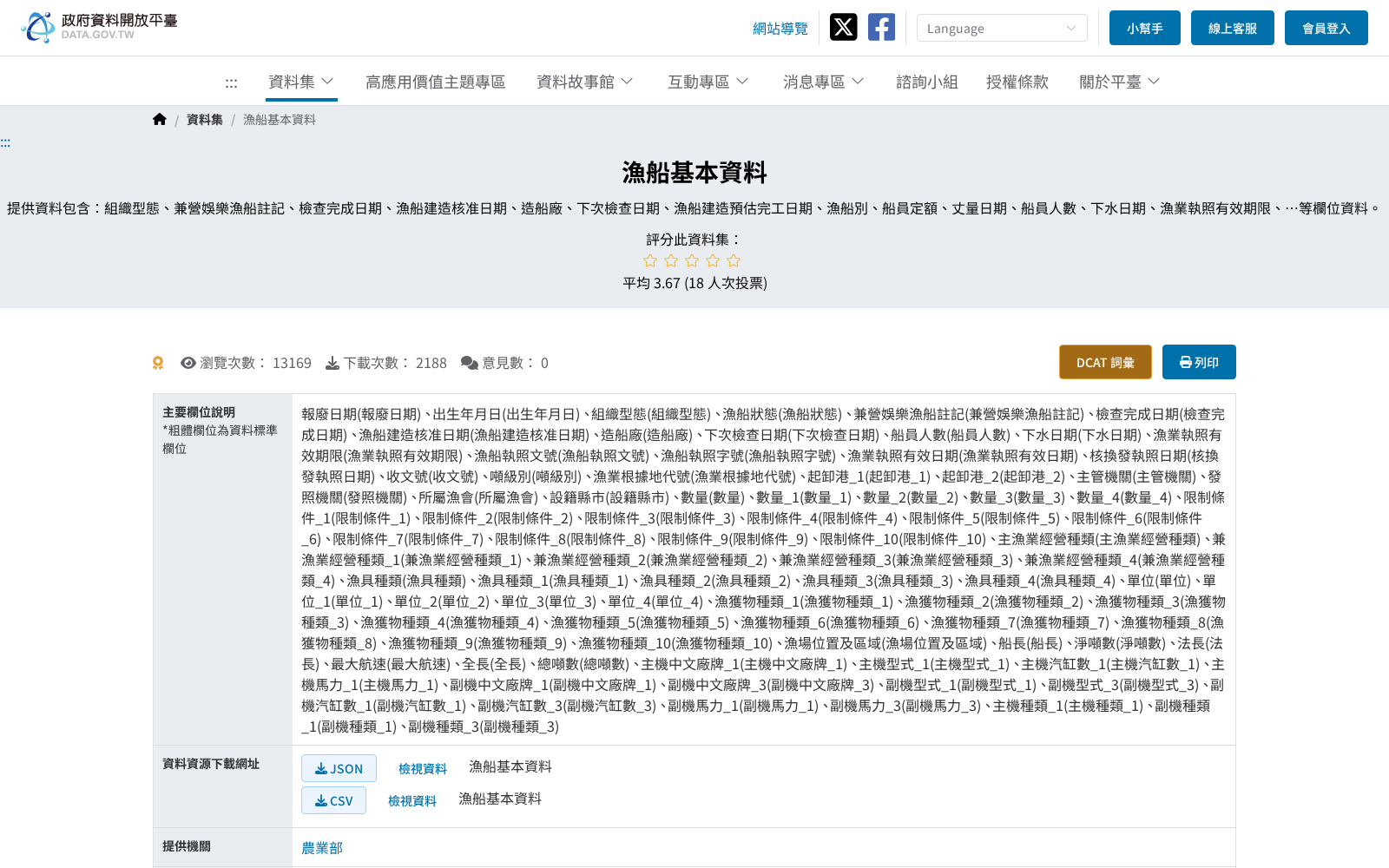Download the JSON resource
This screenshot has height=868, width=1389.
click(x=339, y=768)
